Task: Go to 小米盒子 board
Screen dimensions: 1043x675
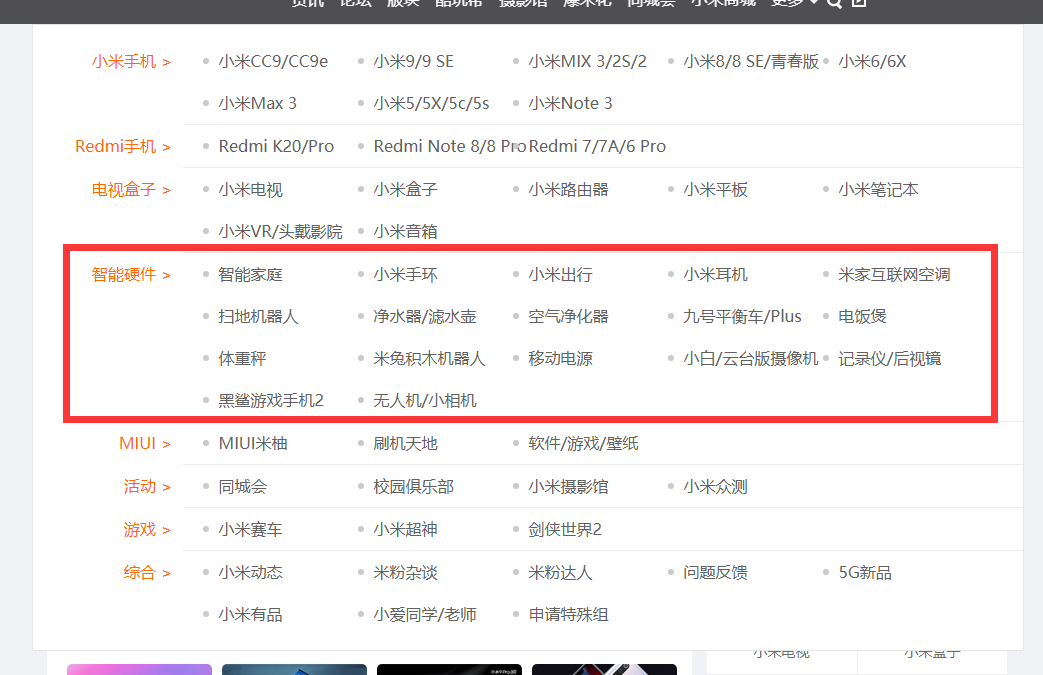Action: 406,190
